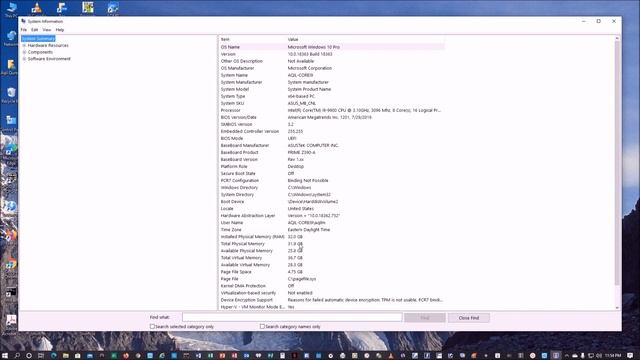
Task: Launch Microsoft Edge from taskbar
Action: [53, 356]
